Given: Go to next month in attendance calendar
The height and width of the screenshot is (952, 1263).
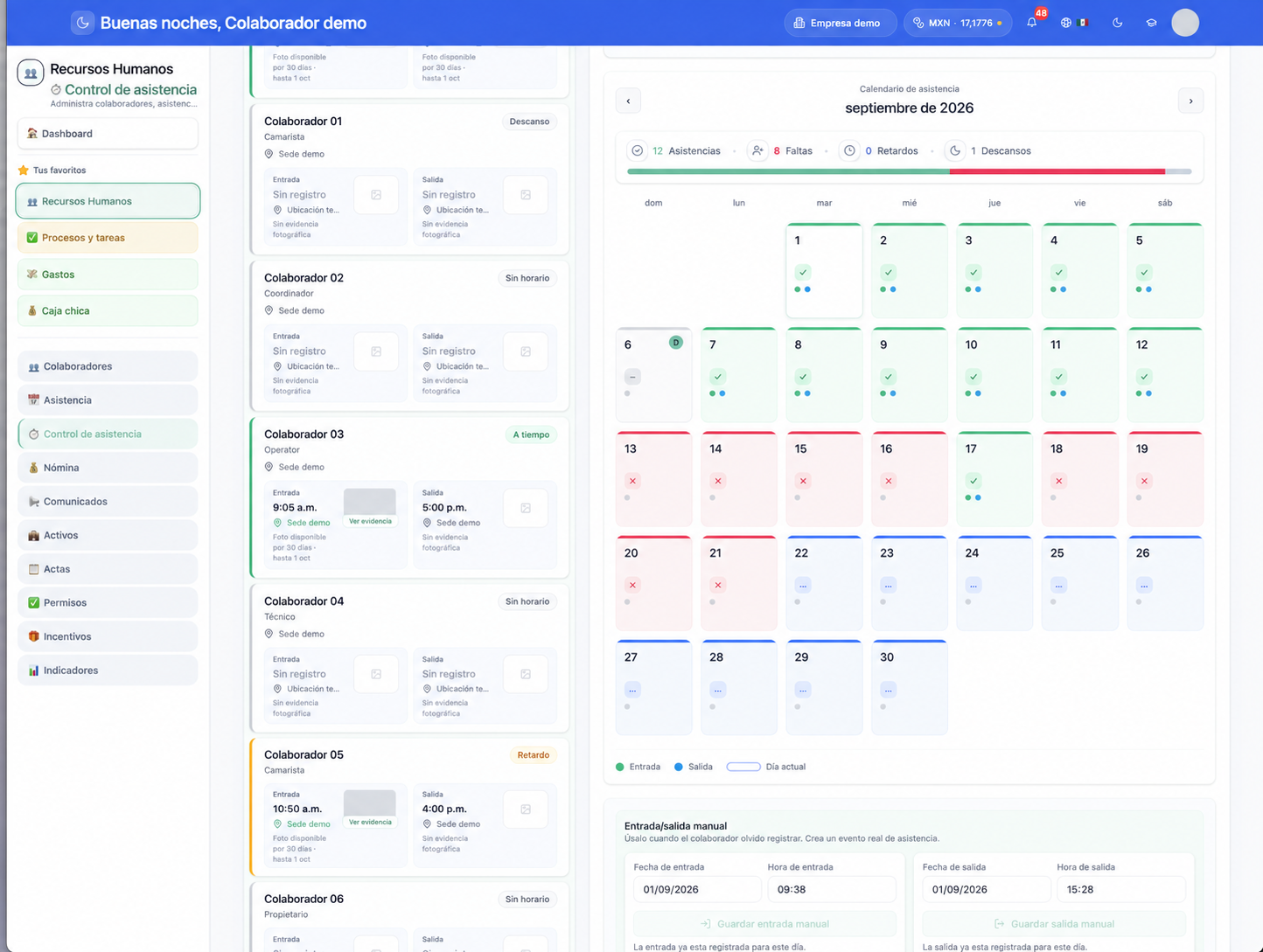Looking at the screenshot, I should tap(1190, 101).
